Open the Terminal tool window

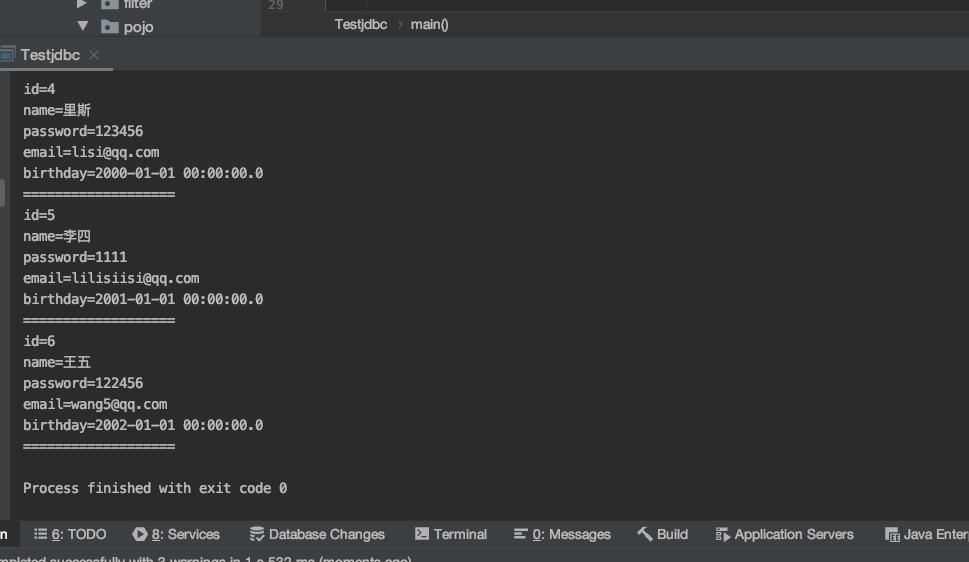[x=451, y=534]
